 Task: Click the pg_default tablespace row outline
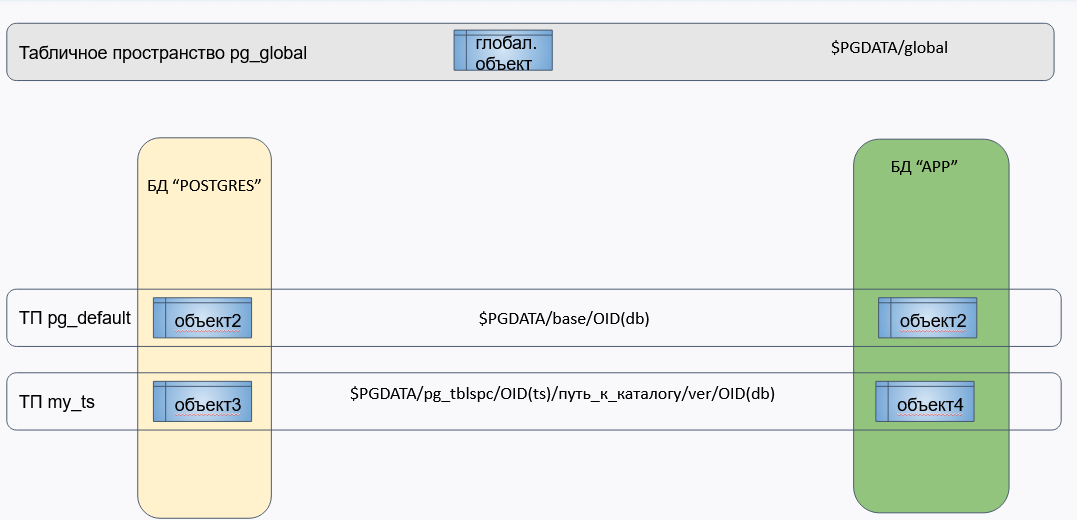pos(534,317)
